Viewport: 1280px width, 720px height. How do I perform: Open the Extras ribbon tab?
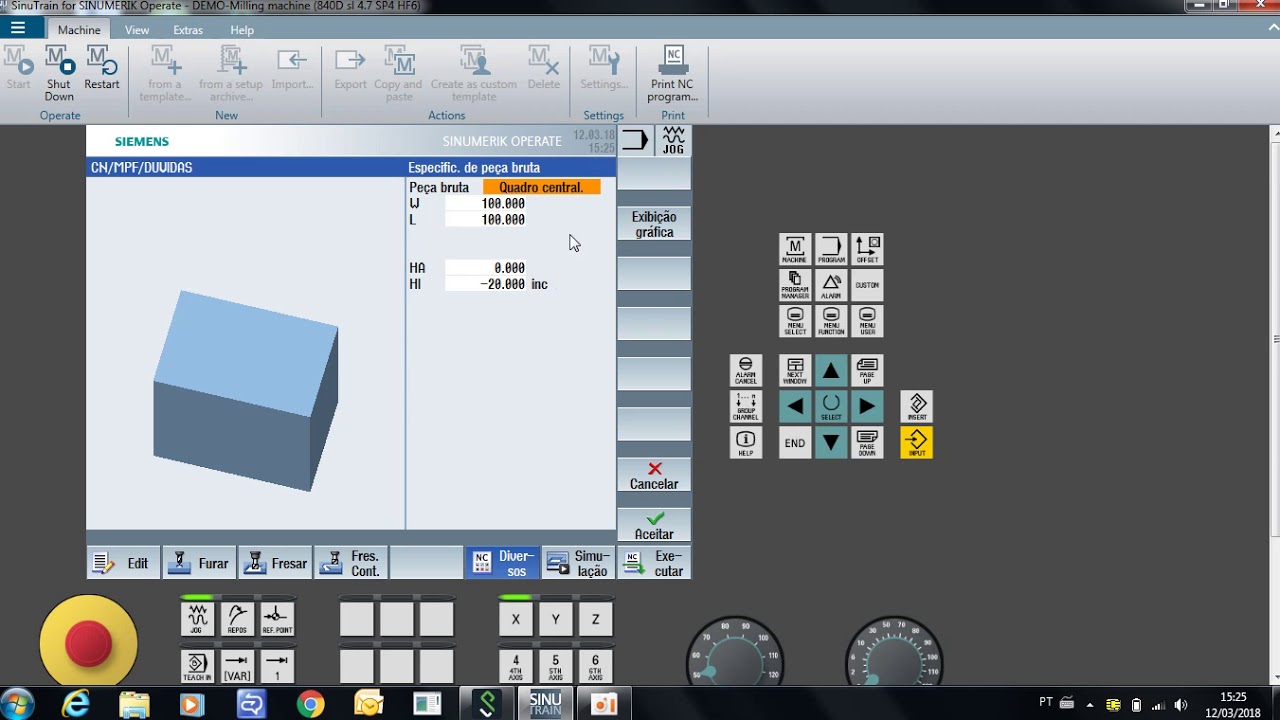click(188, 30)
